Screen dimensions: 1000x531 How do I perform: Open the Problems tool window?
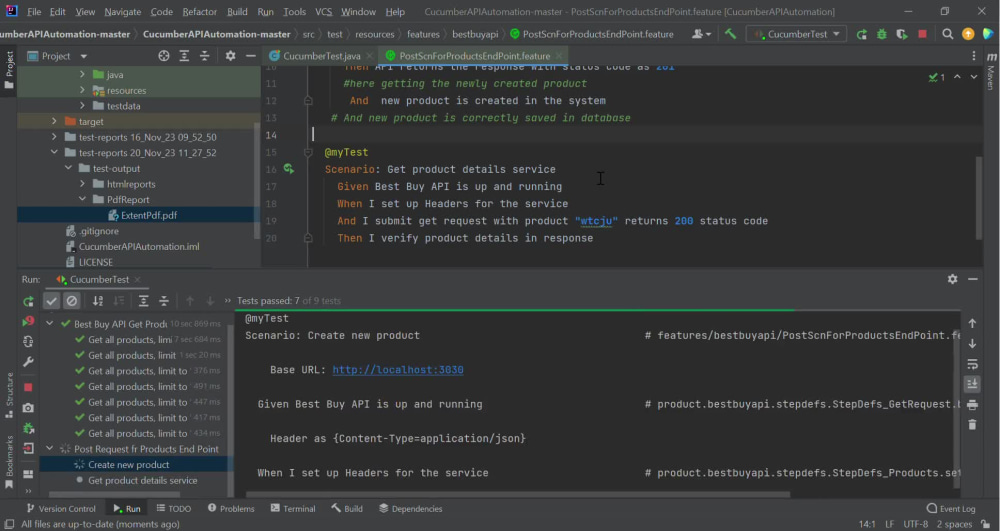(231, 509)
